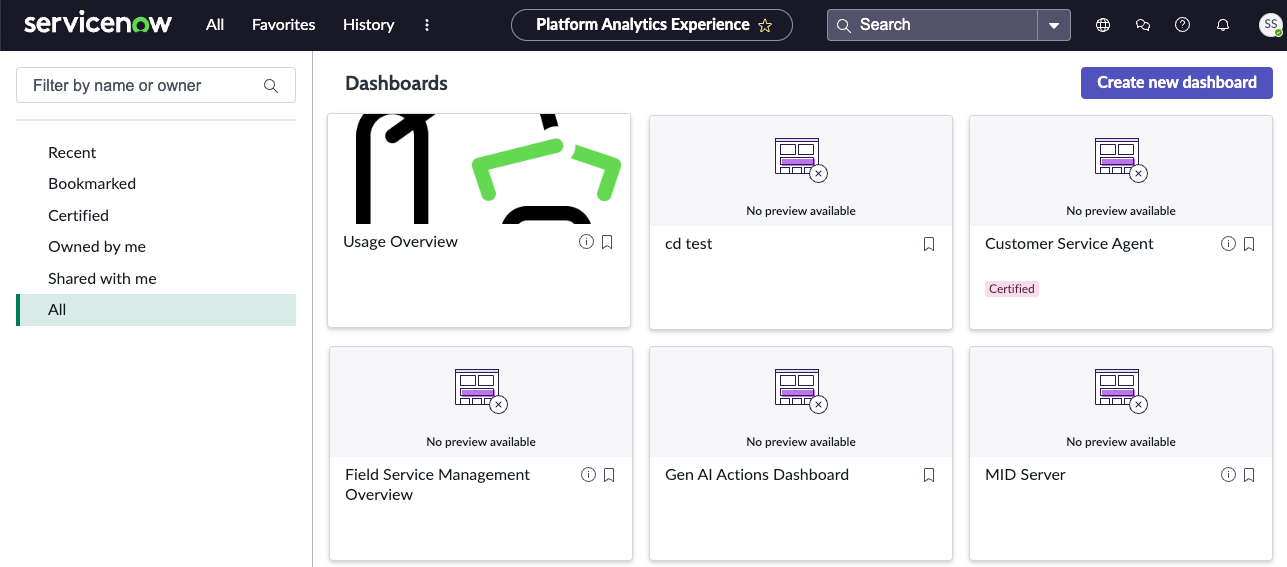Open Gen AI Actions Dashboard preview placeholder
Image resolution: width=1287 pixels, height=567 pixels.
tap(801, 402)
